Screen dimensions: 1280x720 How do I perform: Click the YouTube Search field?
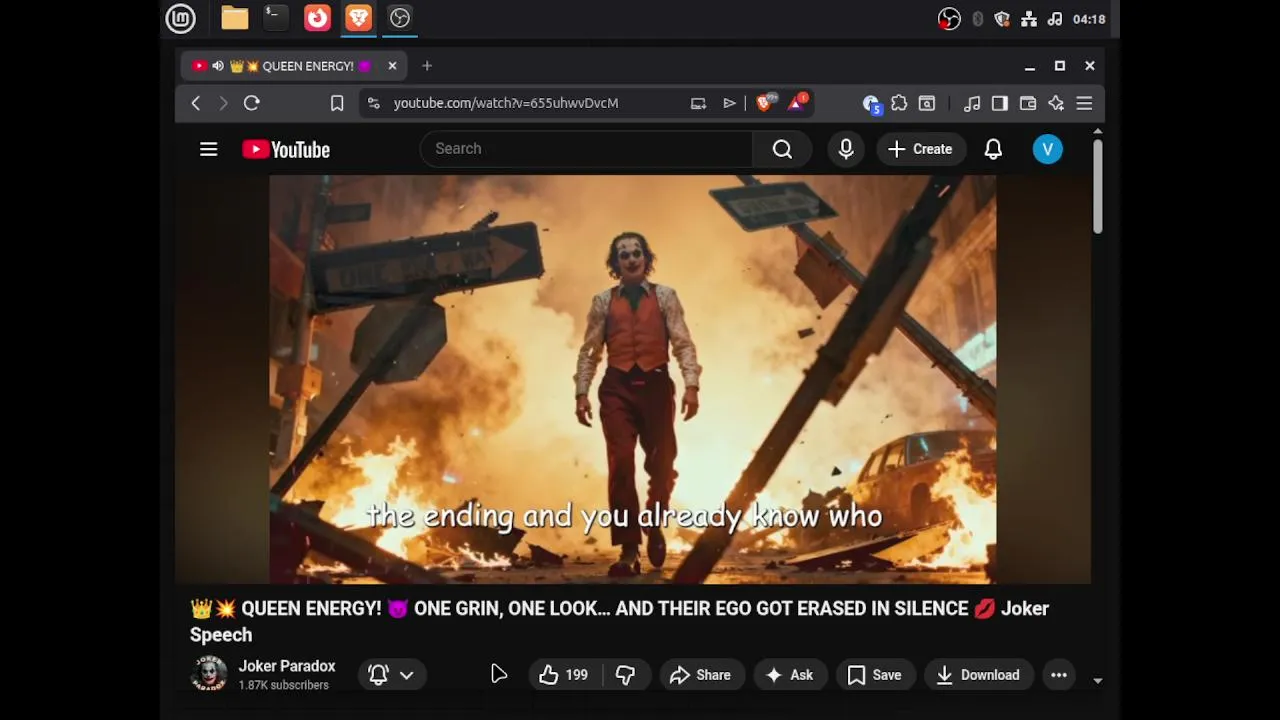click(x=587, y=149)
